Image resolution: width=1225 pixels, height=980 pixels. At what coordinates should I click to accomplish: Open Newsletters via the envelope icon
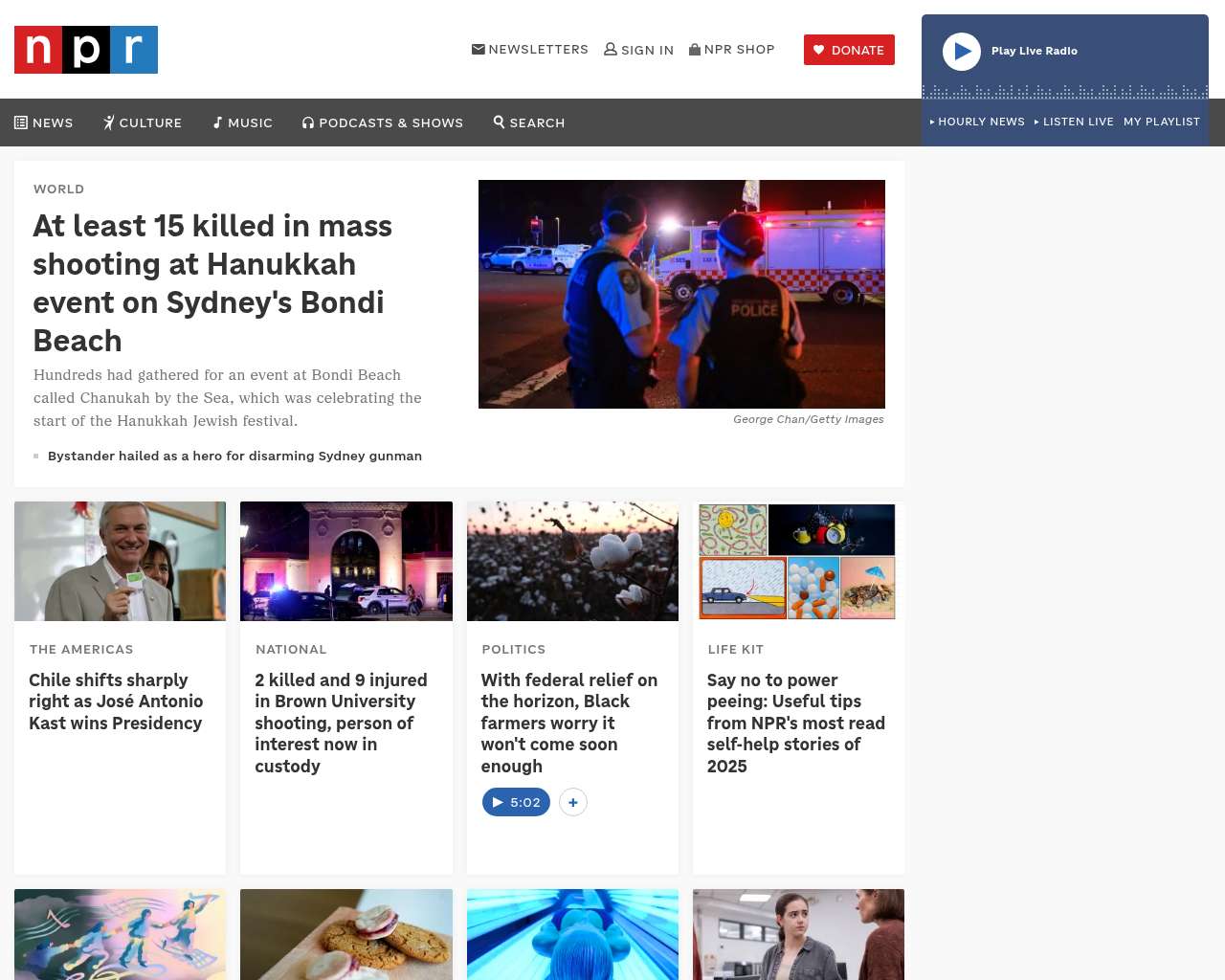point(479,49)
